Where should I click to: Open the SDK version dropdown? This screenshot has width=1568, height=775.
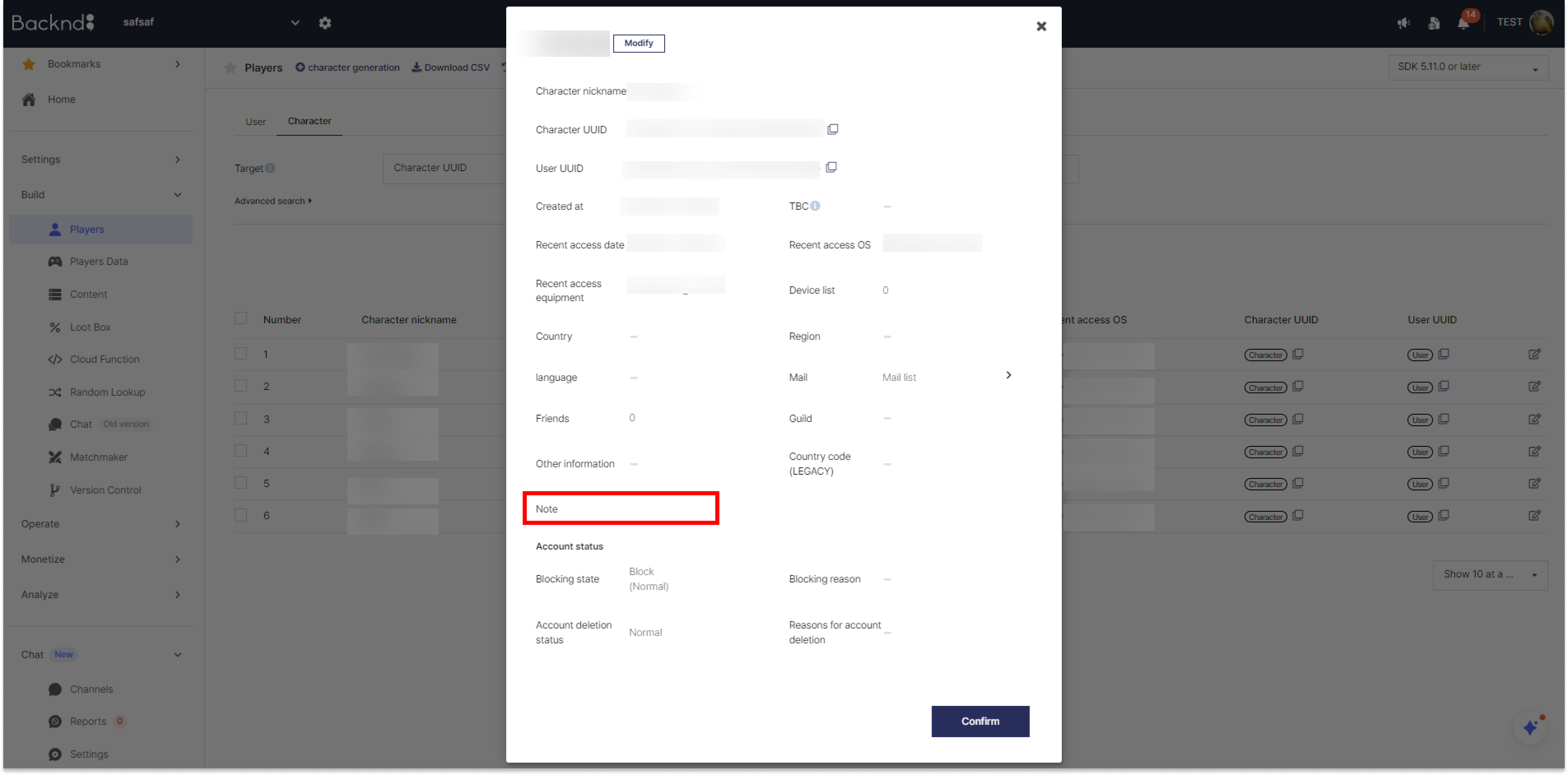[1468, 67]
